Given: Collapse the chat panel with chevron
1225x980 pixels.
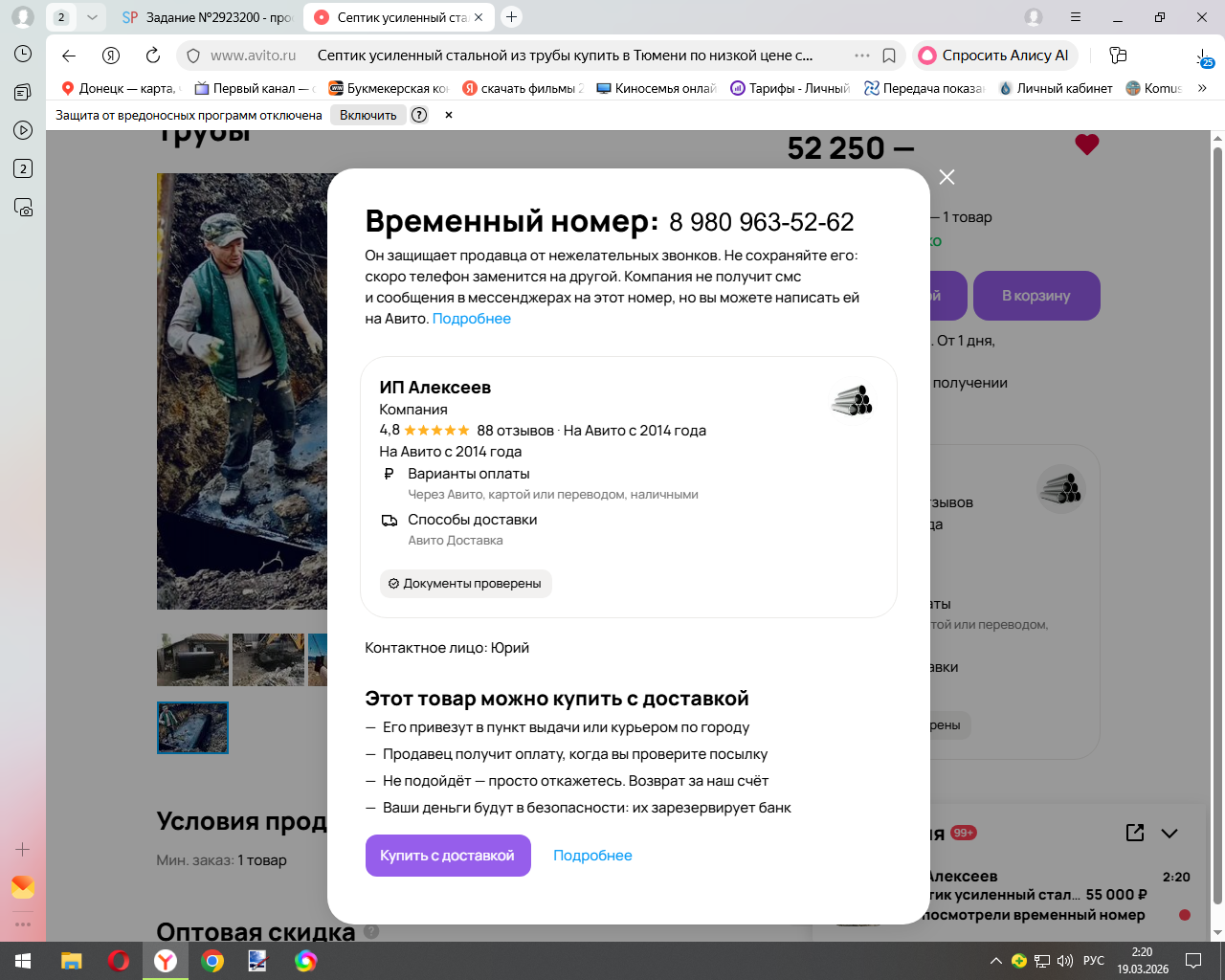Looking at the screenshot, I should point(1169,833).
